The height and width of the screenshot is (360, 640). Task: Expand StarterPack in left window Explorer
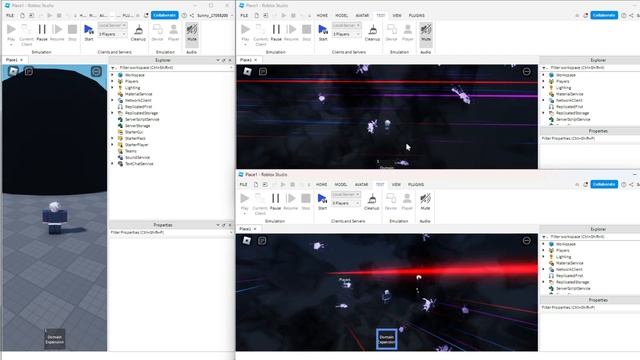[113, 138]
